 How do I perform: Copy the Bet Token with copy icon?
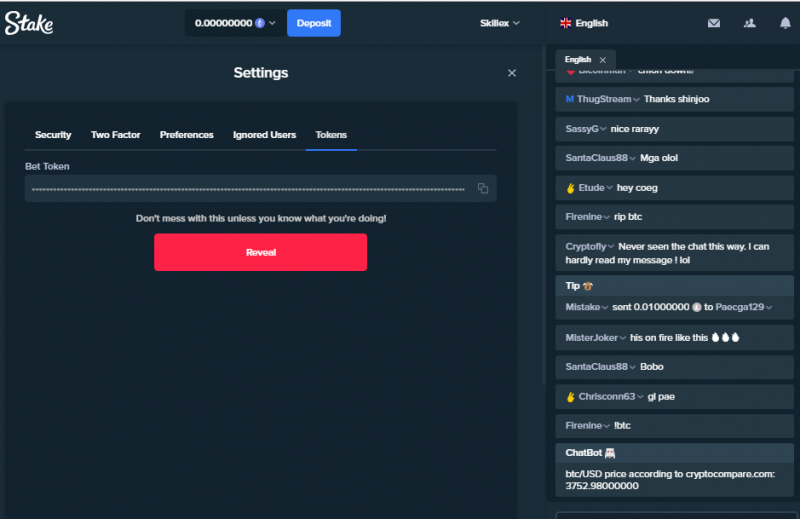(483, 188)
